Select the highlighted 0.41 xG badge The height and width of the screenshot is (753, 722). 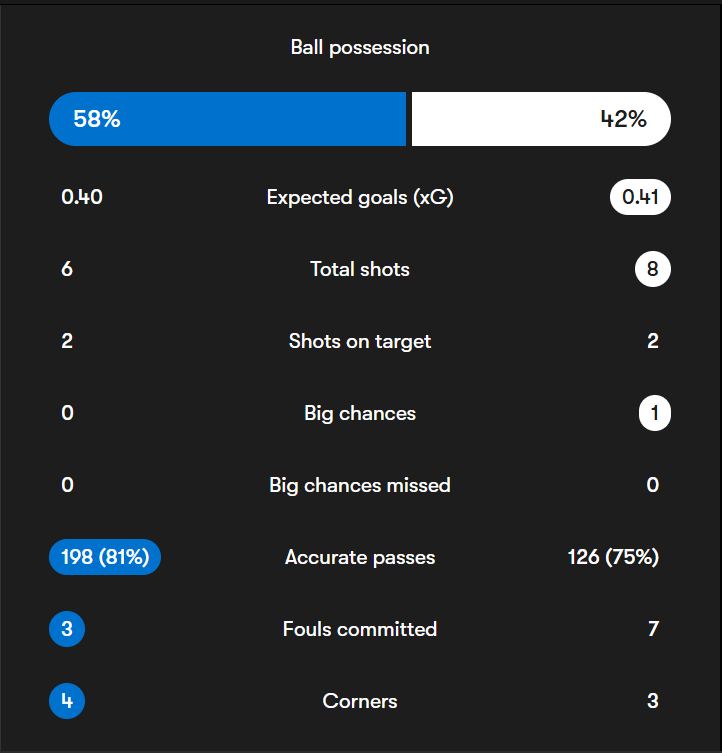[640, 197]
